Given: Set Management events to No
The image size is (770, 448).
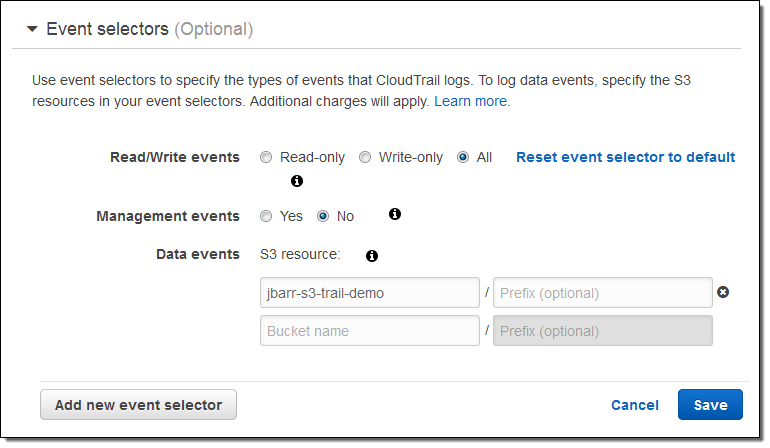Looking at the screenshot, I should click(323, 216).
